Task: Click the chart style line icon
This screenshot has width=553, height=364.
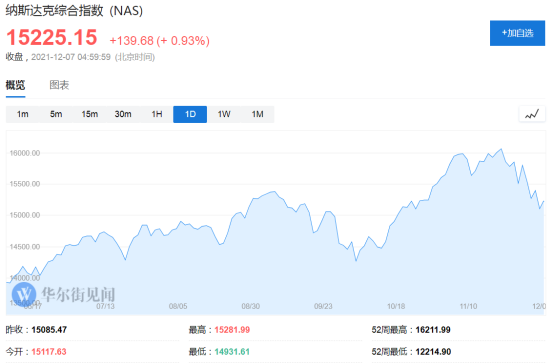Action: tap(531, 114)
